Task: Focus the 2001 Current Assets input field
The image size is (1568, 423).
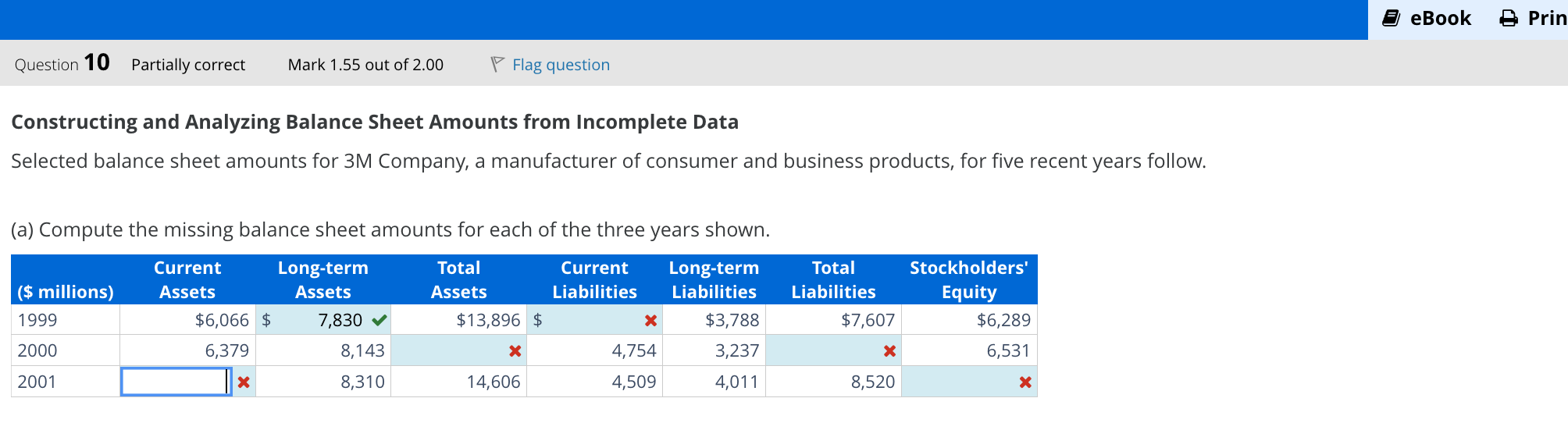Action: 174,382
